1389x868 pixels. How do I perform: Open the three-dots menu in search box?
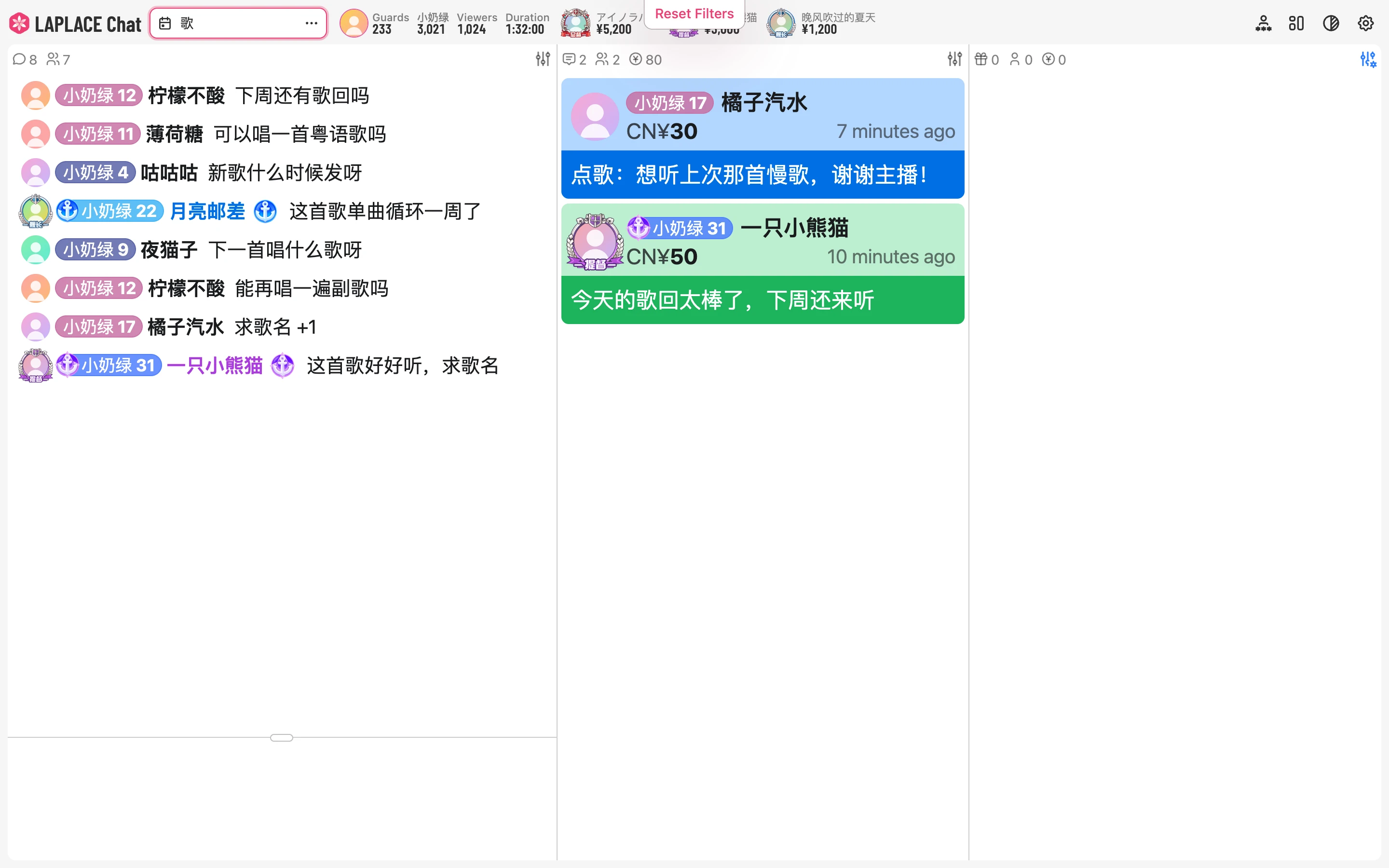click(x=311, y=24)
